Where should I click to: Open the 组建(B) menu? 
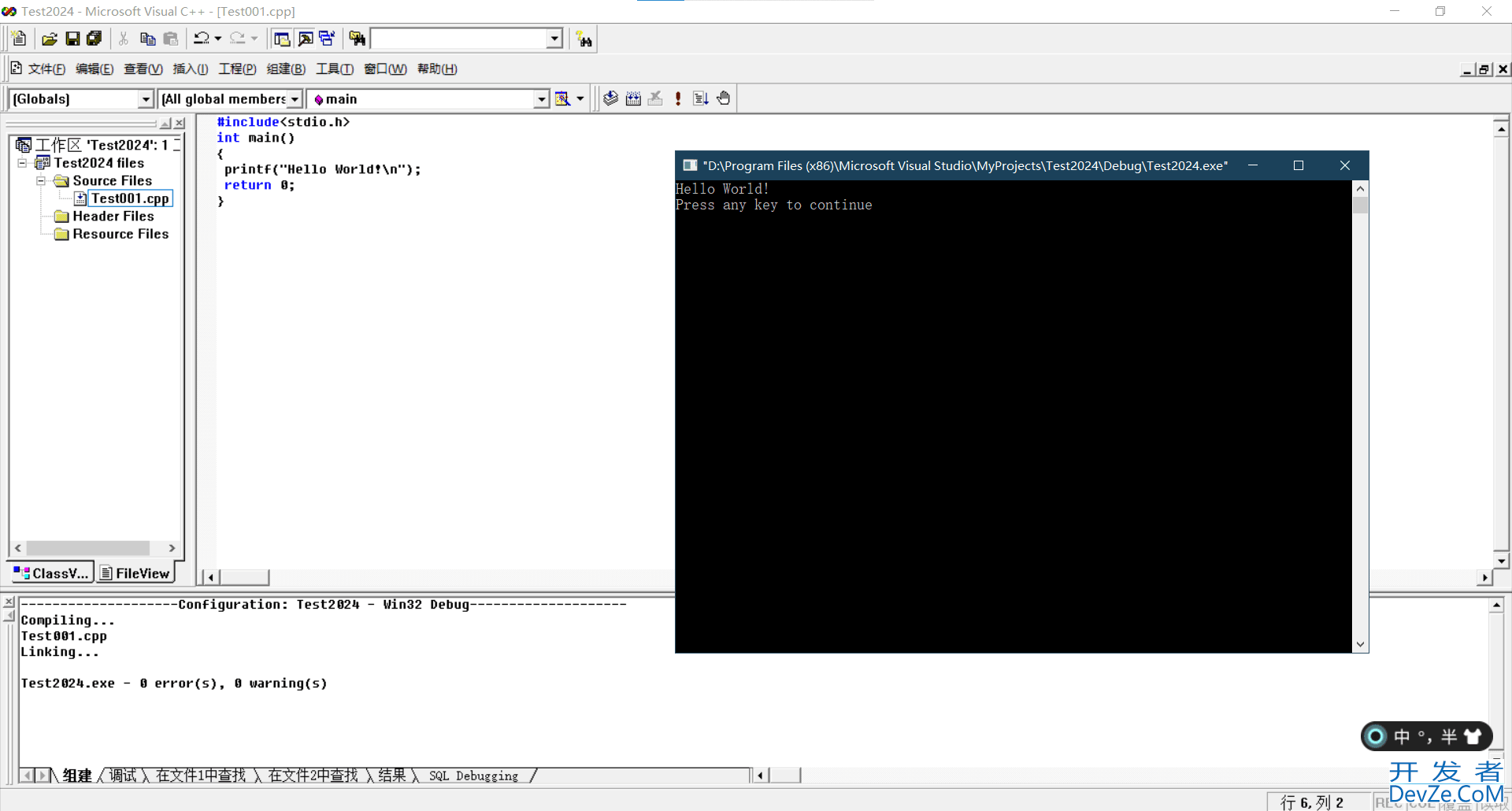point(286,69)
